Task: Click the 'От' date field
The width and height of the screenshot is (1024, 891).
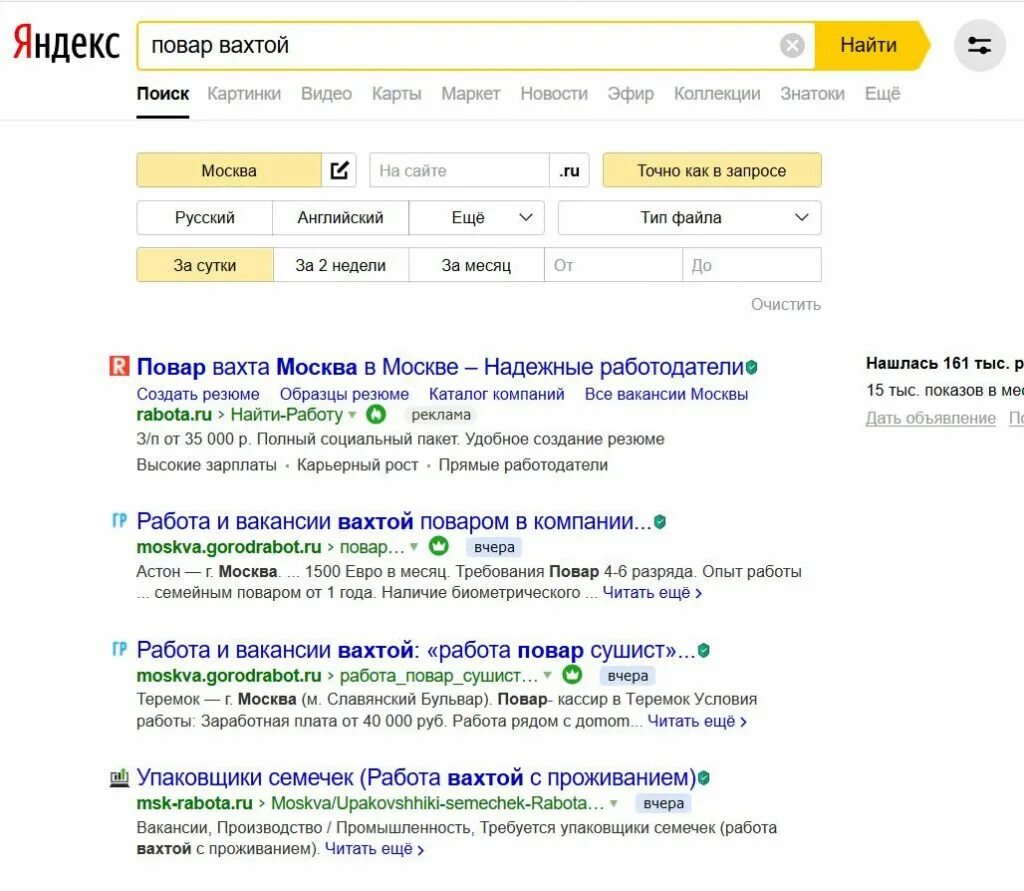Action: [613, 265]
